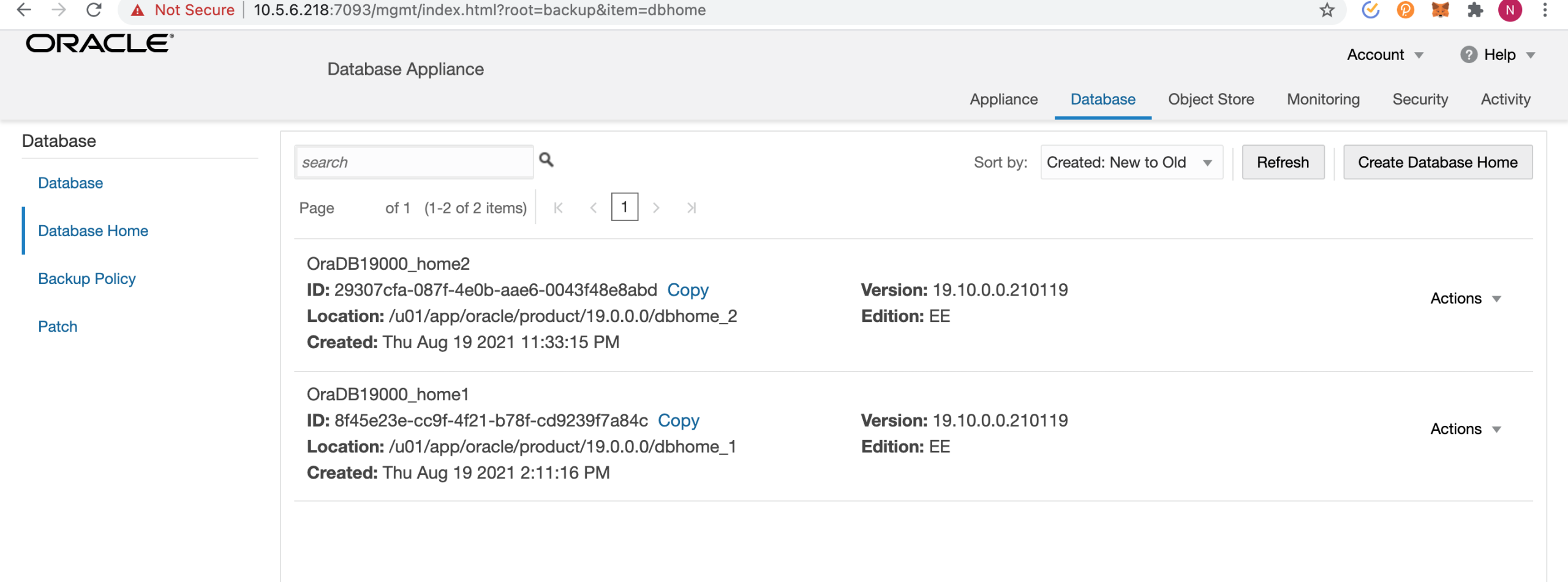Open the Sort by Created: New to Old dropdown
This screenshot has width=1568, height=582.
[1131, 162]
